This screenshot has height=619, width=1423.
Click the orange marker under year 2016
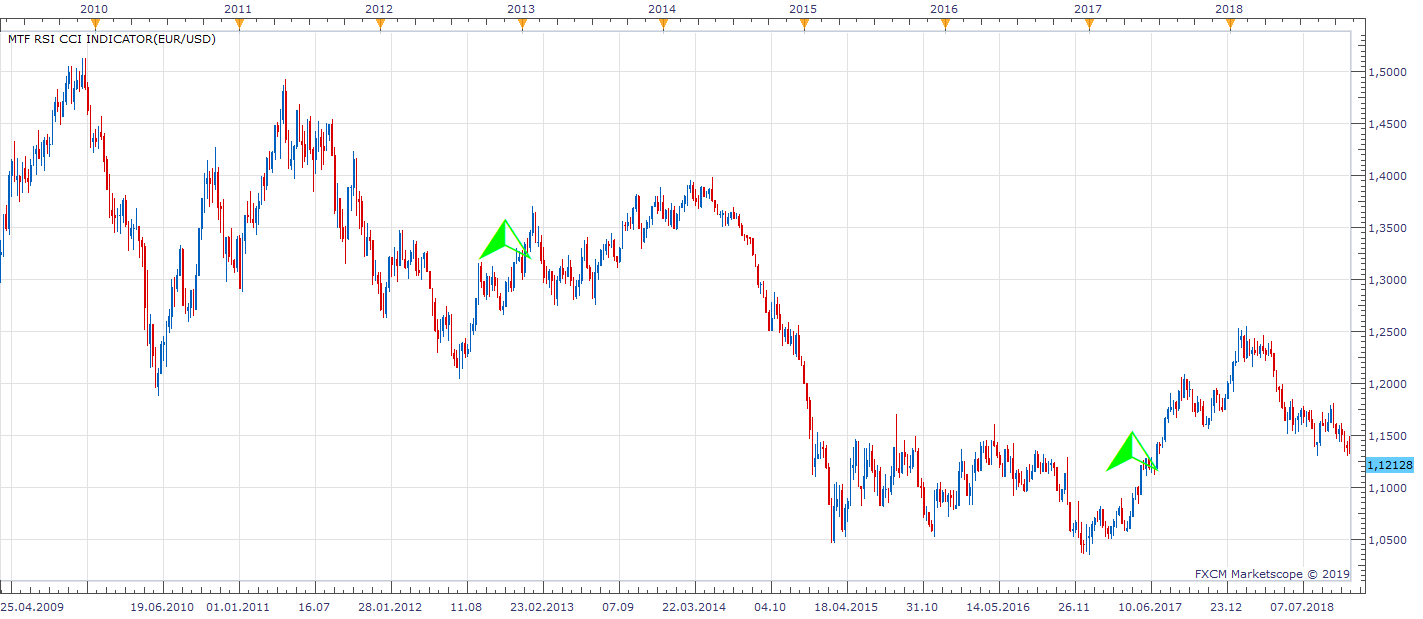click(x=946, y=24)
